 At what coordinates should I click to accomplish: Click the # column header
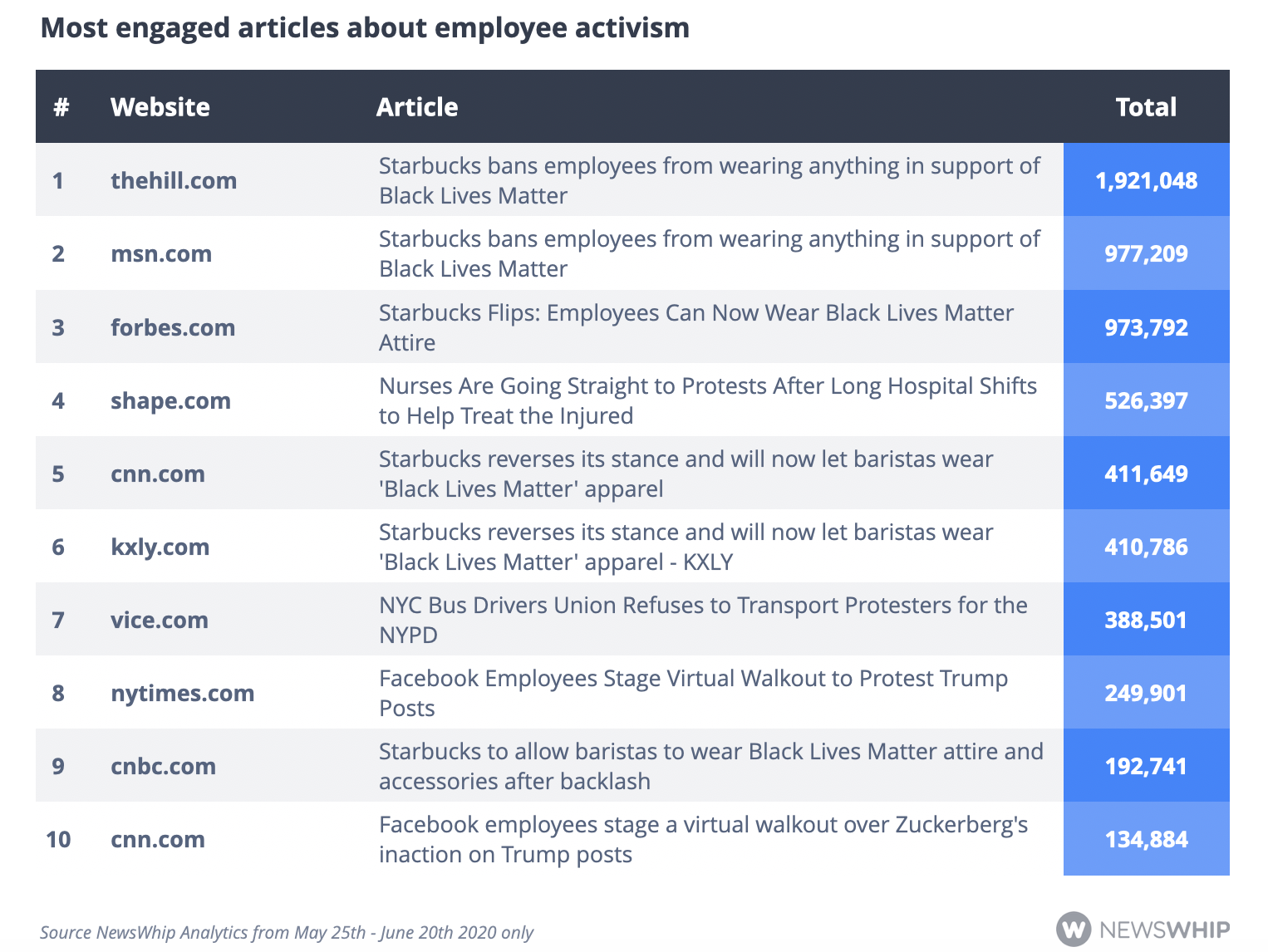61,107
